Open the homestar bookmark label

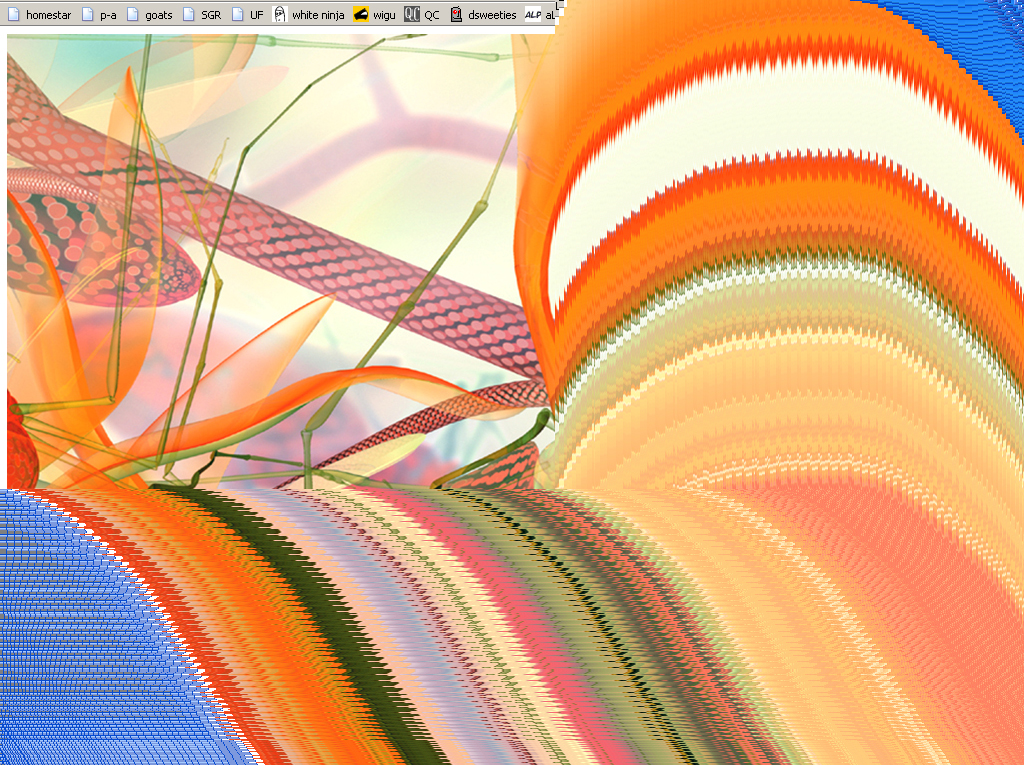coord(48,15)
